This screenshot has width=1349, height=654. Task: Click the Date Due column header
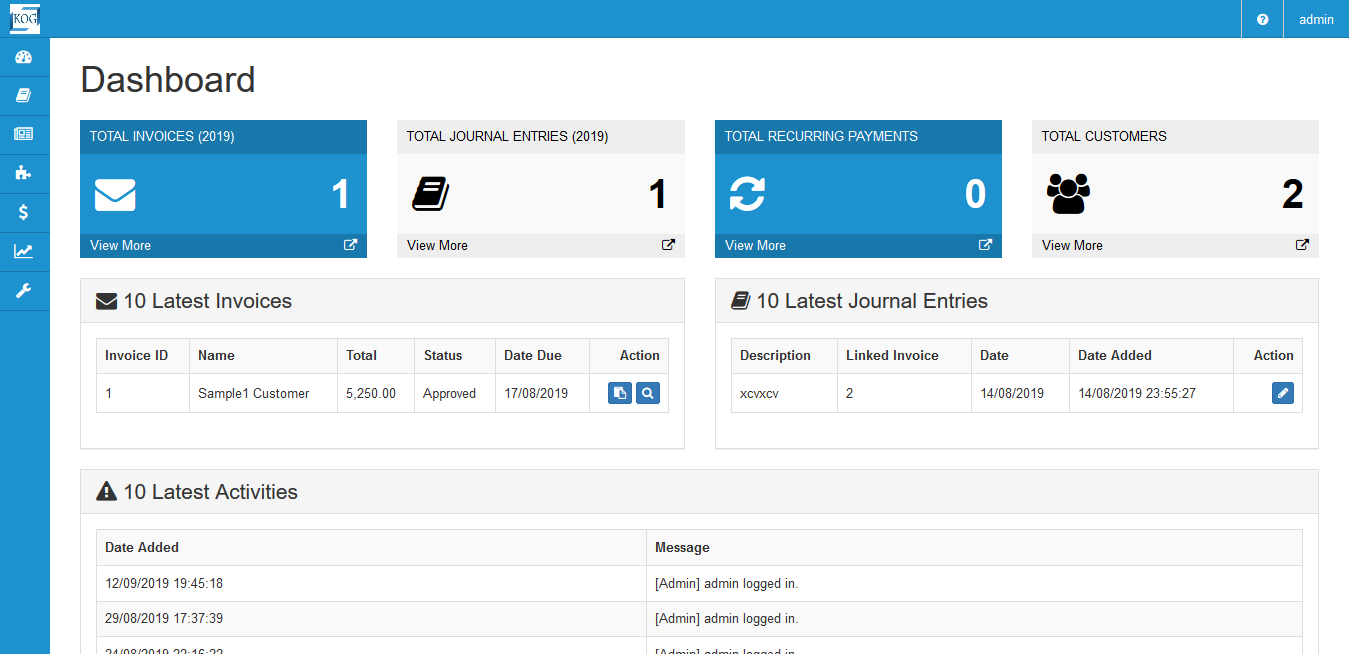coord(533,355)
